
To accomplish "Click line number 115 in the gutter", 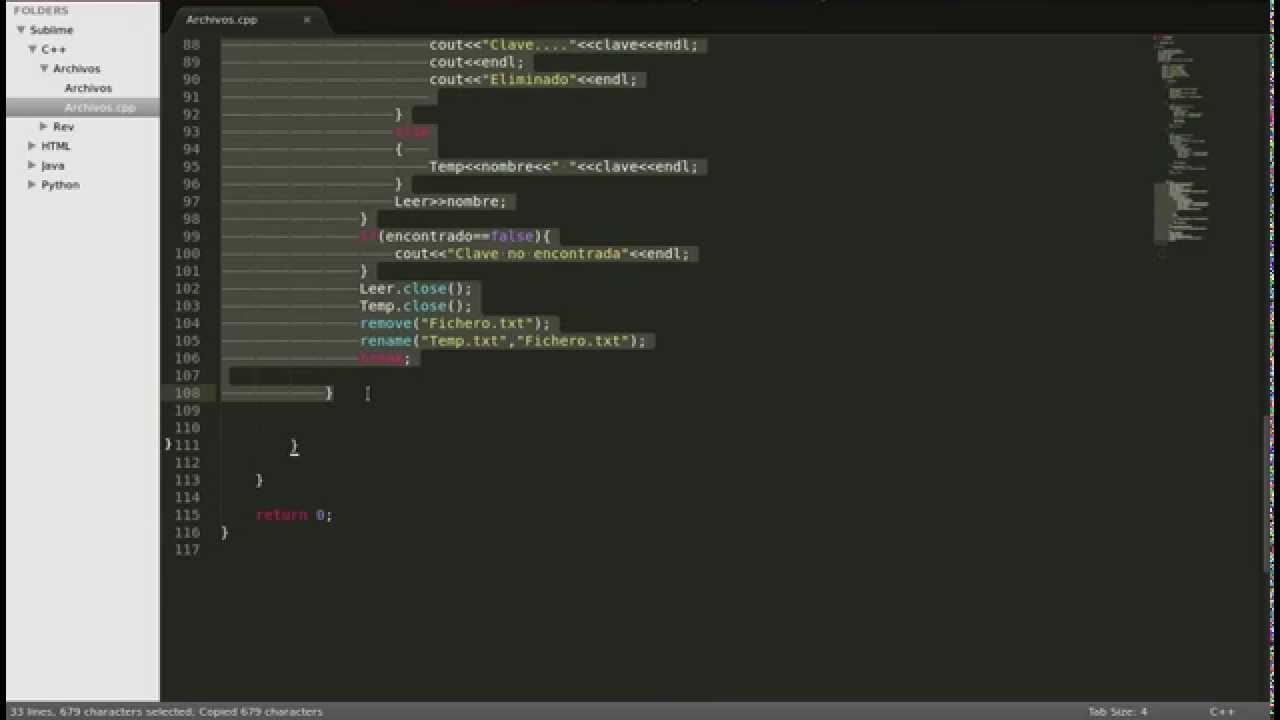I will [x=187, y=515].
